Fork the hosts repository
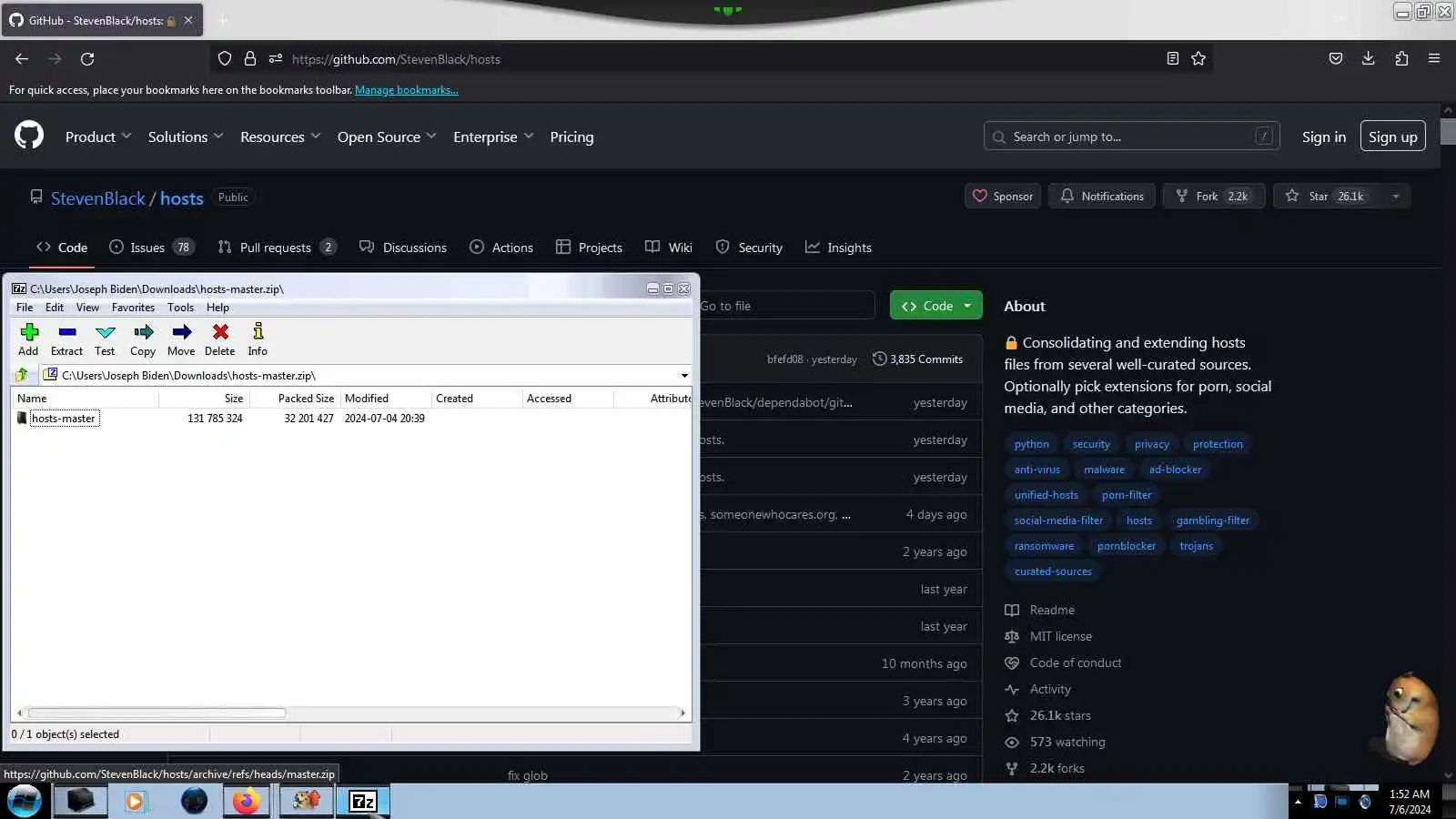 1214,197
